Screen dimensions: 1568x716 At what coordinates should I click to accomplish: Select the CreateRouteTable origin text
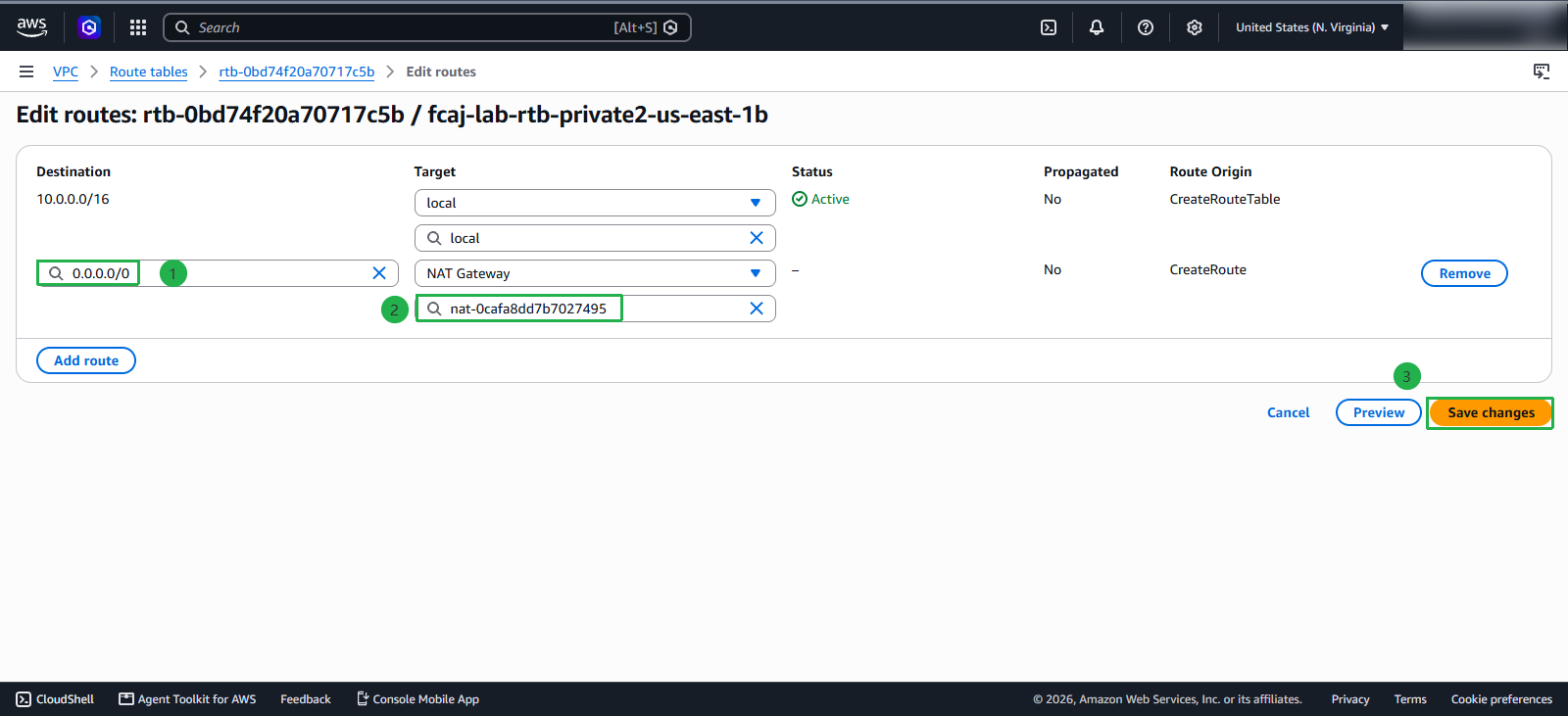click(1225, 199)
